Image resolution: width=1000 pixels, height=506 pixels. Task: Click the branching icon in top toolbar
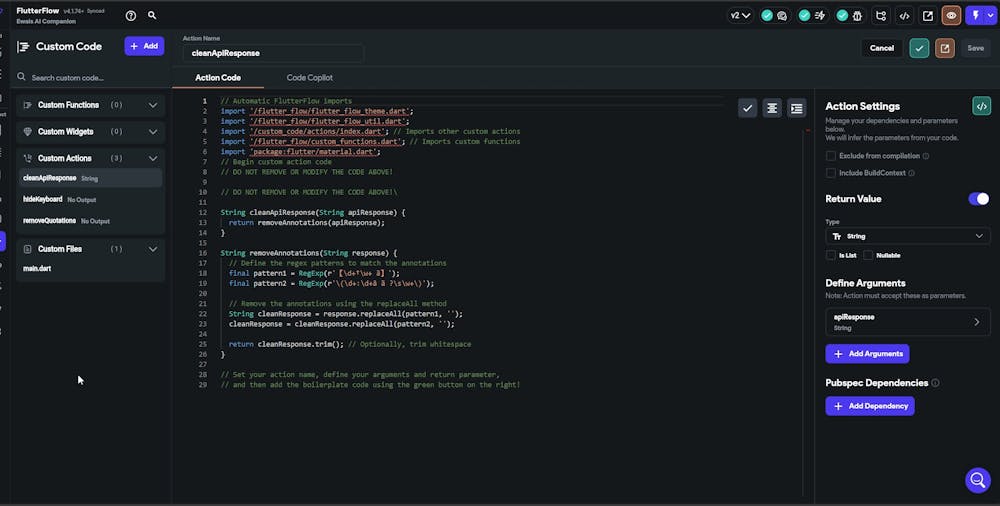pyautogui.click(x=880, y=16)
